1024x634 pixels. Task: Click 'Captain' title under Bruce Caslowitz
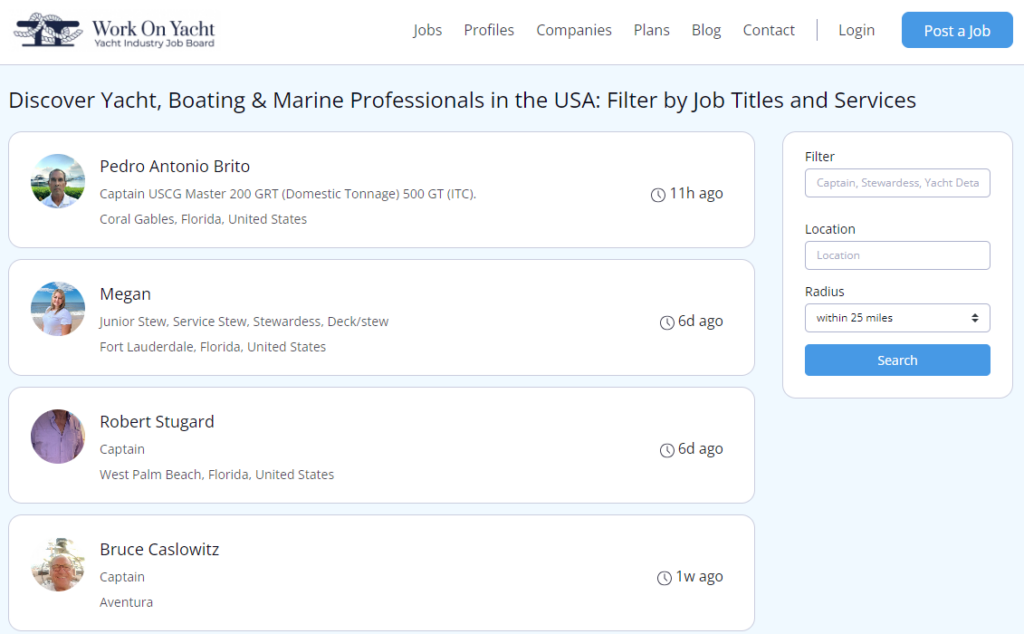pos(122,577)
